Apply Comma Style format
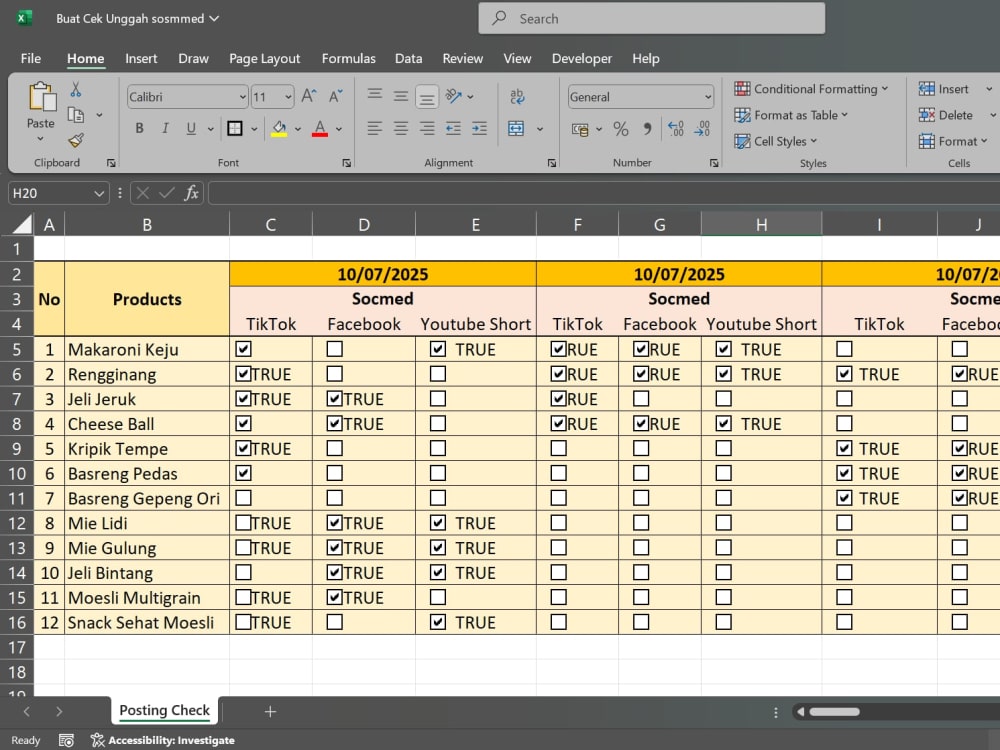 (647, 129)
